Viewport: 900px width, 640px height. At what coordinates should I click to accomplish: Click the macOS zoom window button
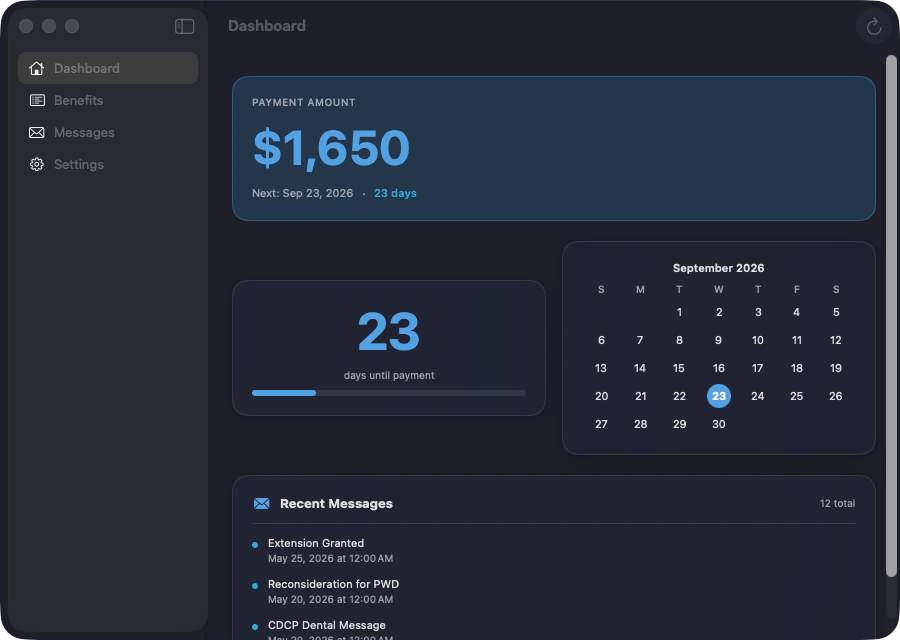[x=72, y=26]
